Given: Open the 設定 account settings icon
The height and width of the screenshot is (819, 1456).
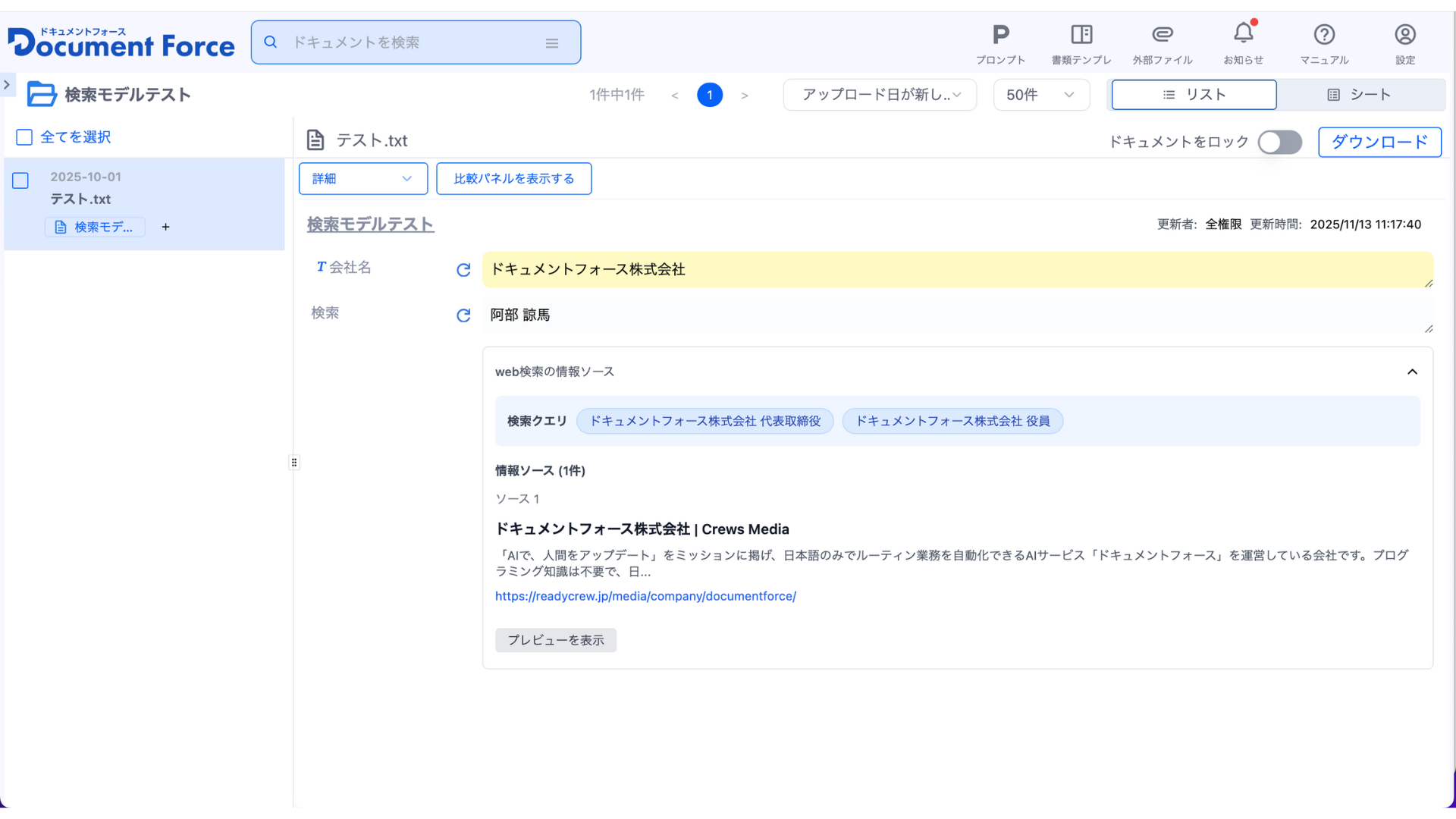Looking at the screenshot, I should click(1404, 36).
